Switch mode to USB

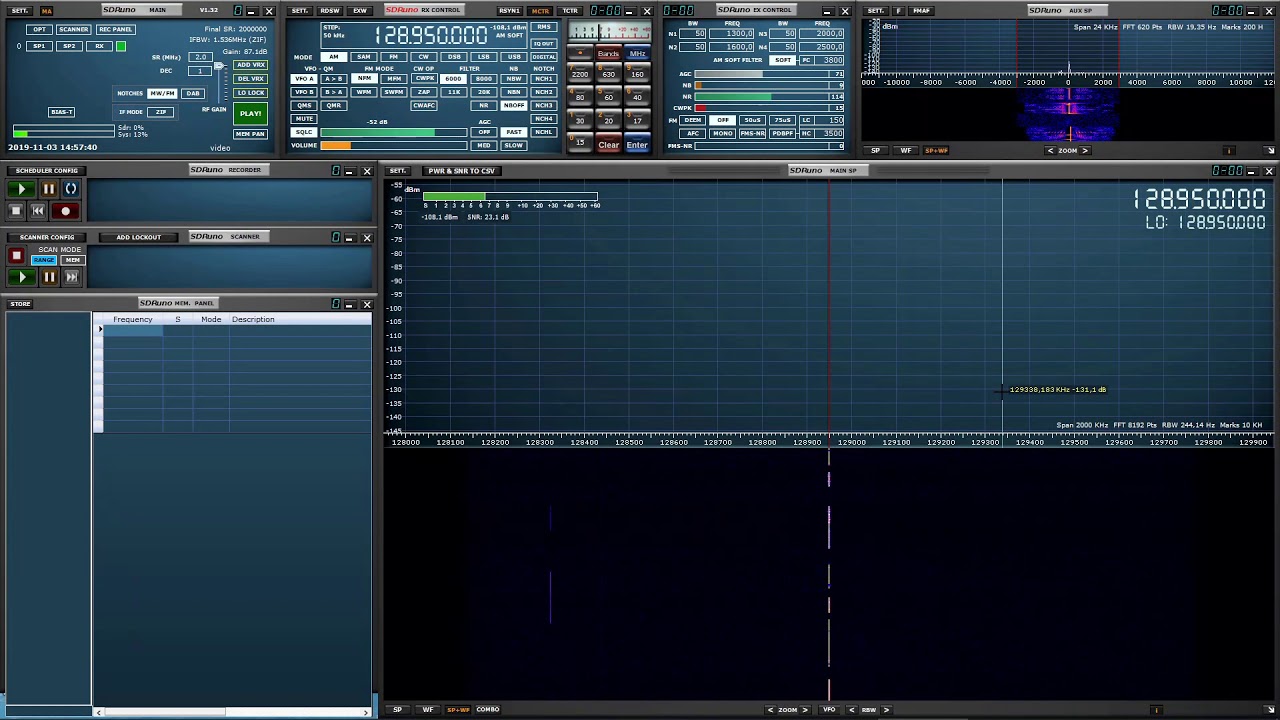coord(513,57)
